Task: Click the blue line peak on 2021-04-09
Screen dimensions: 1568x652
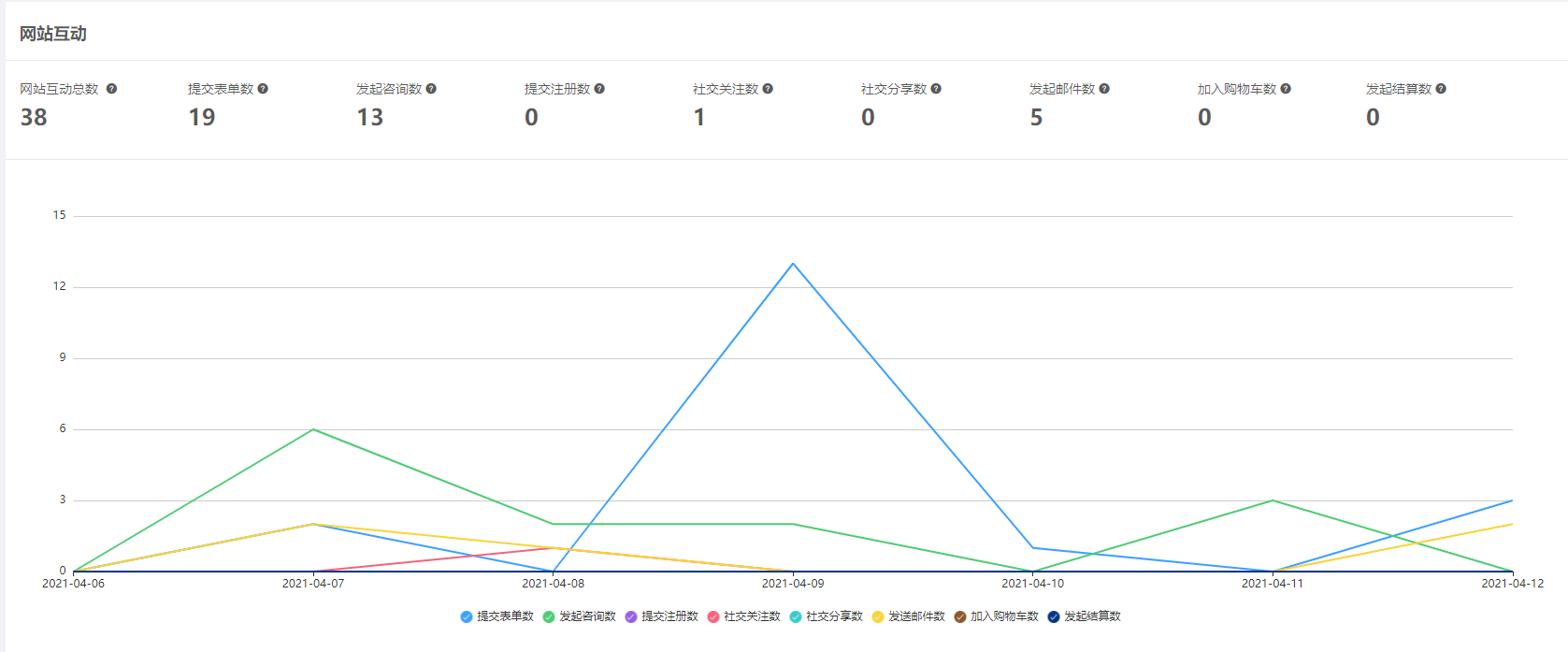Action: 793,264
